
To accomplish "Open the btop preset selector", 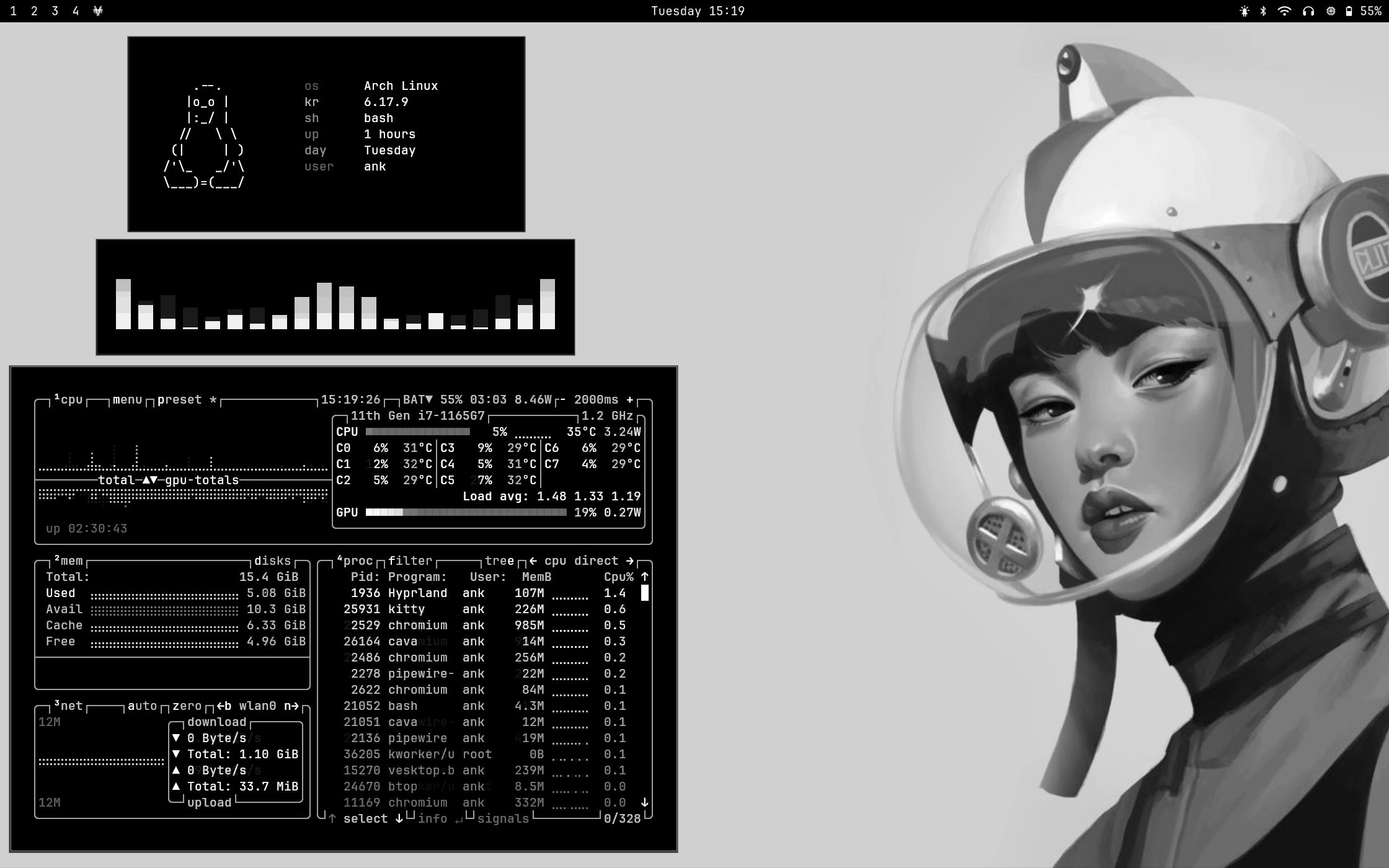I will coord(180,400).
